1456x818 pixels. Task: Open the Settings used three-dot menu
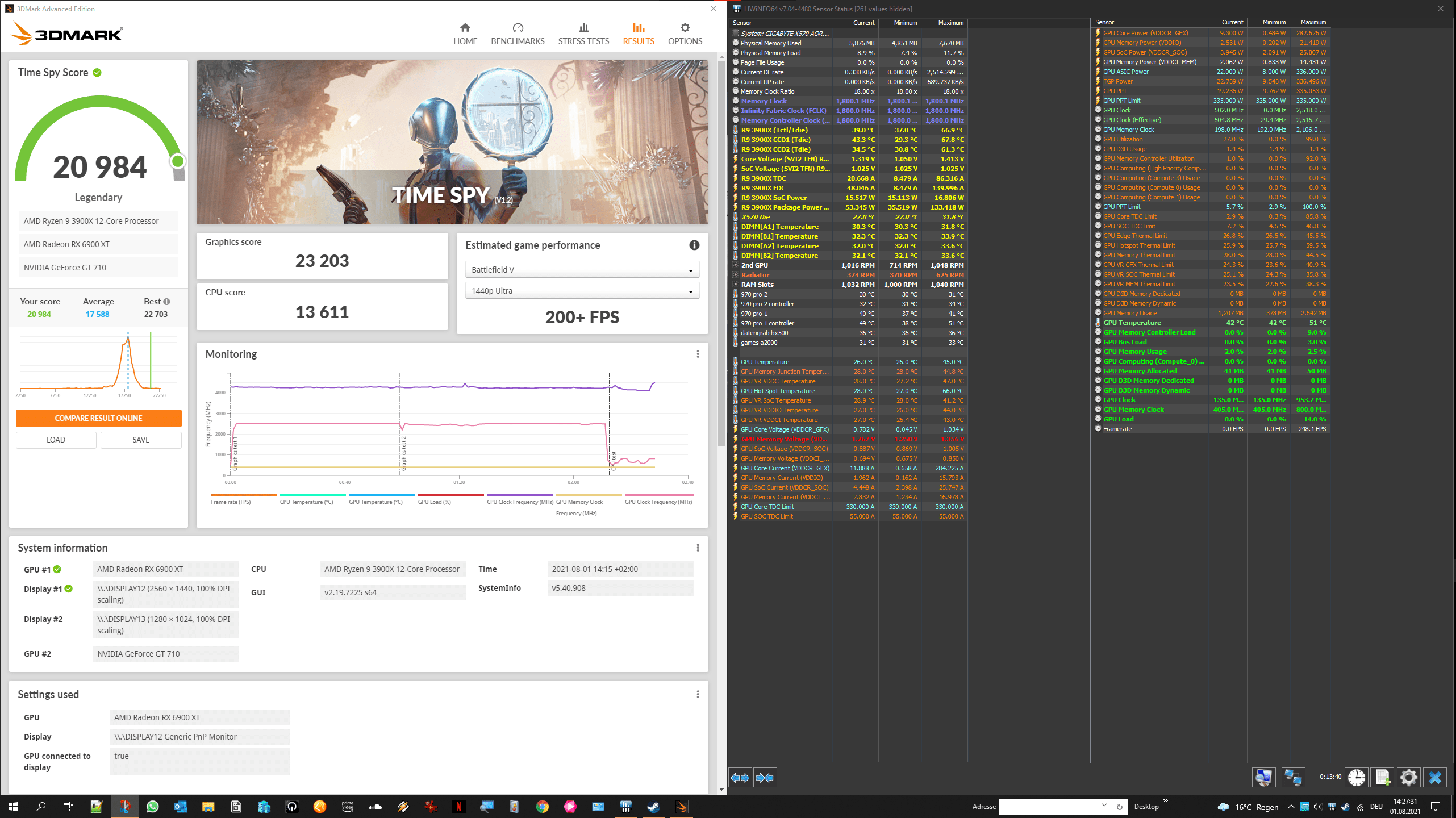pyautogui.click(x=698, y=694)
